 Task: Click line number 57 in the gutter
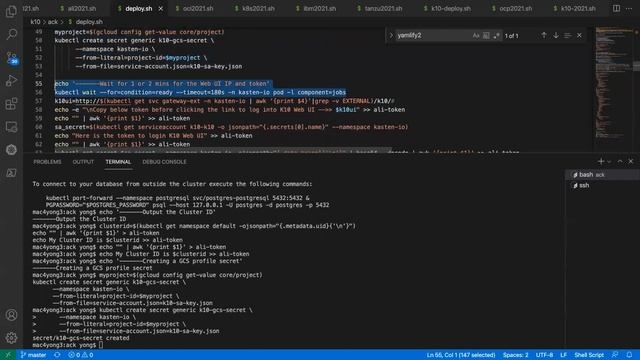pos(38,101)
